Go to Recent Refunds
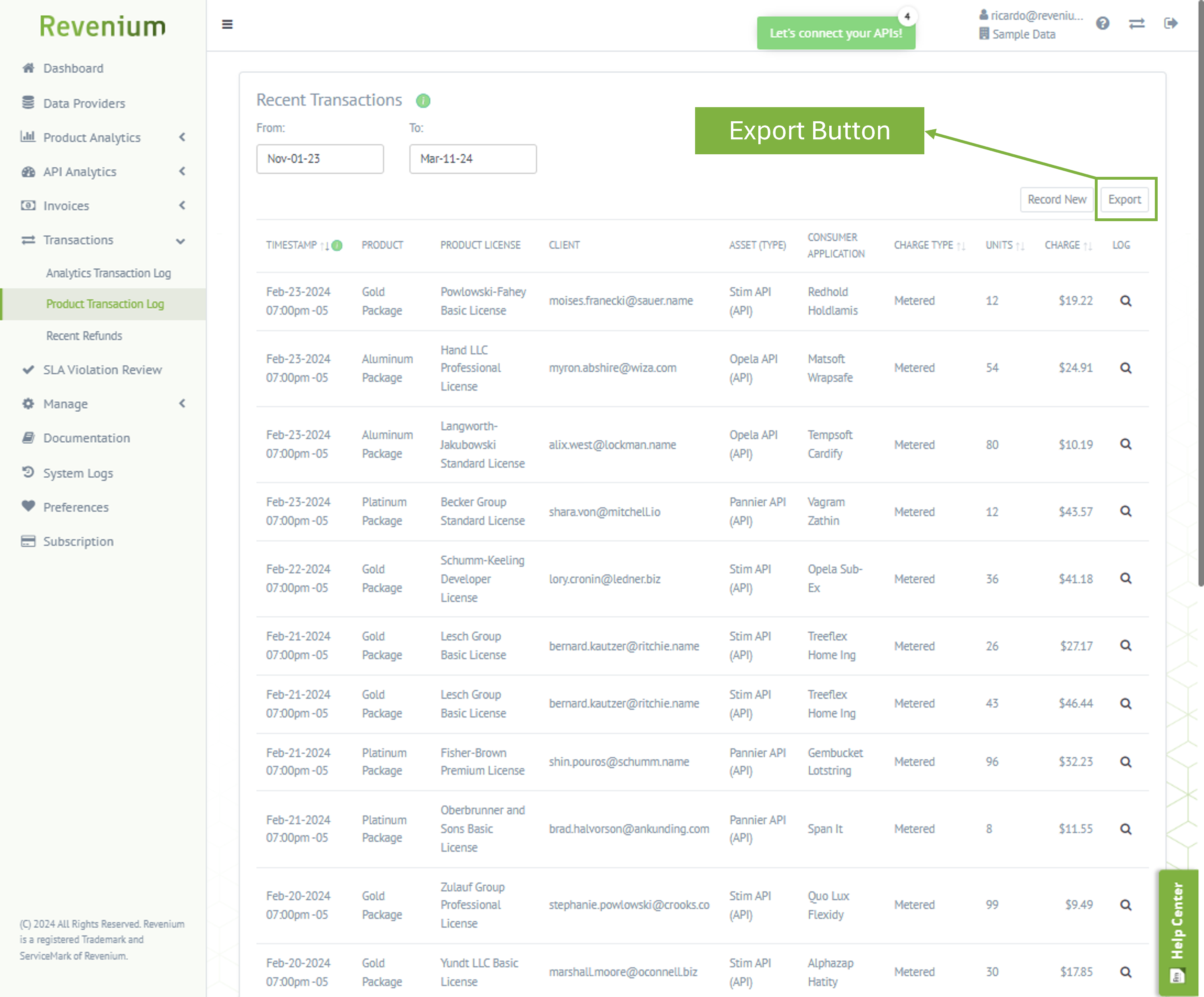Screen dimensions: 1204x997 (84, 336)
